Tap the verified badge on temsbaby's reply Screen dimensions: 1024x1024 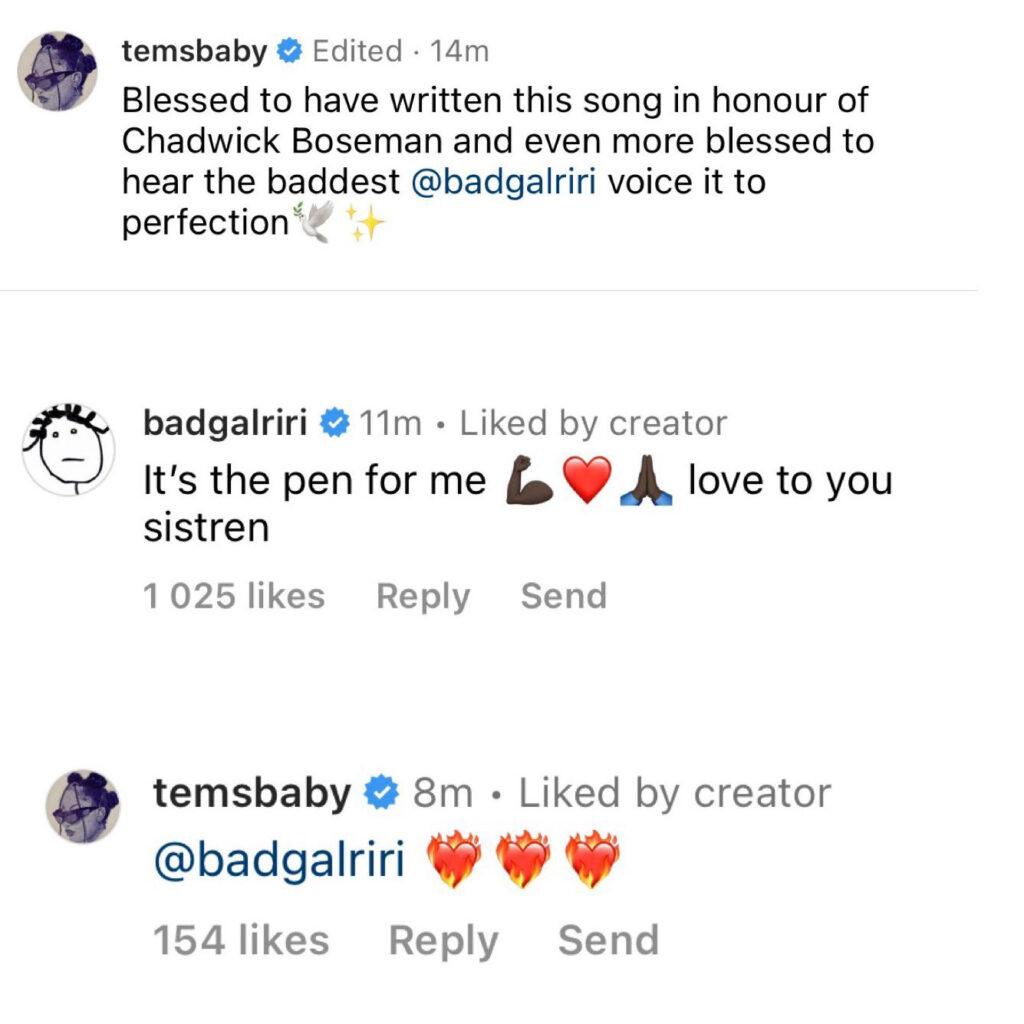[x=382, y=794]
